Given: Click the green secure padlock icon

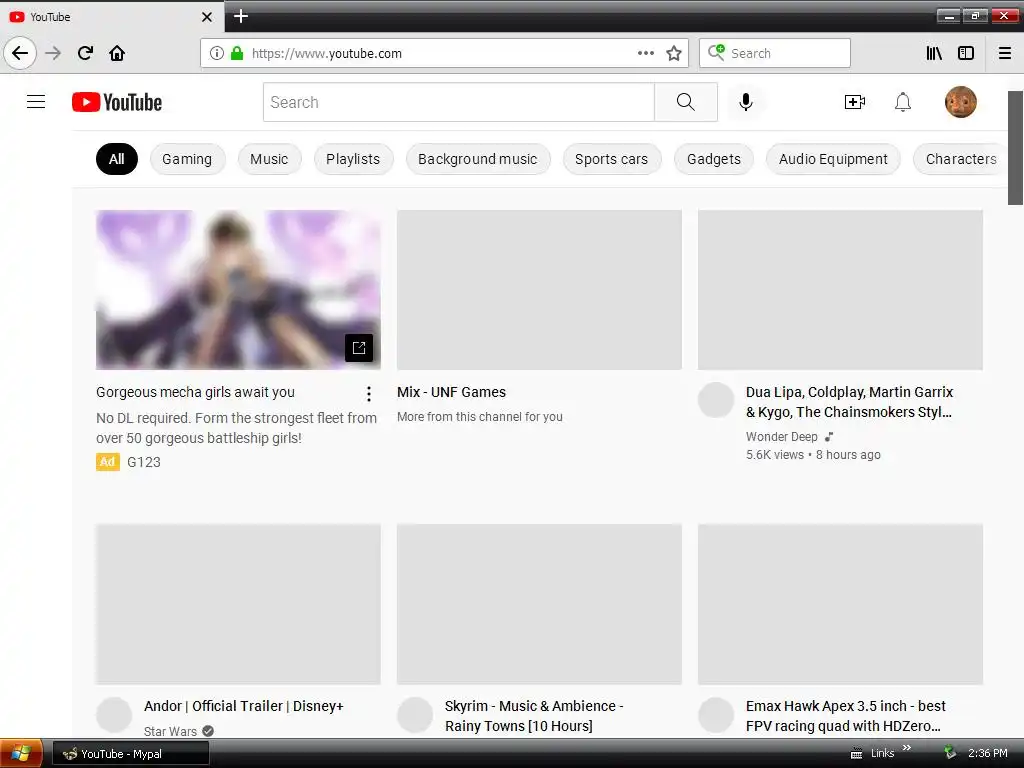Looking at the screenshot, I should 237,54.
